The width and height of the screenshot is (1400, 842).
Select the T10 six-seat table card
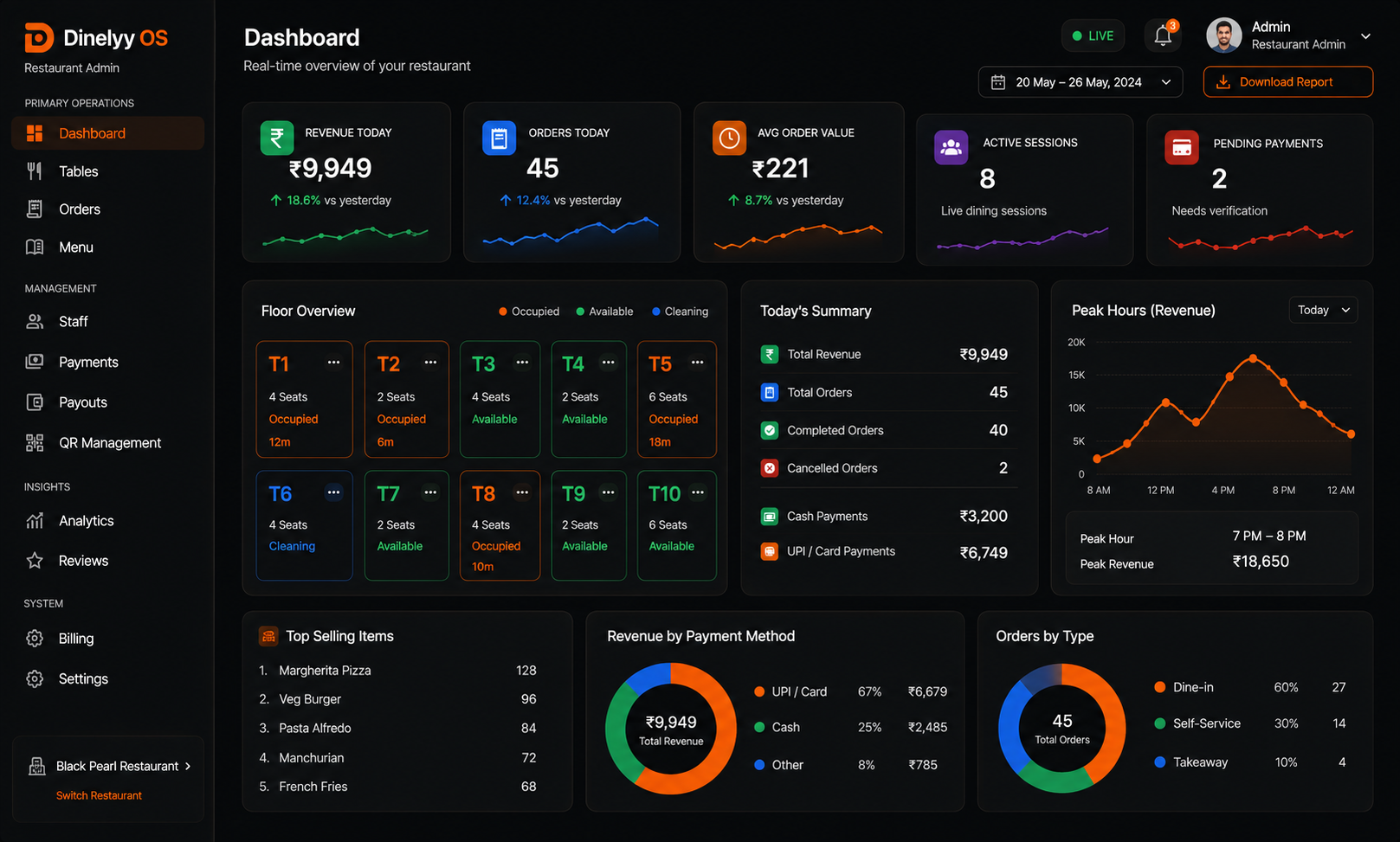coord(676,525)
